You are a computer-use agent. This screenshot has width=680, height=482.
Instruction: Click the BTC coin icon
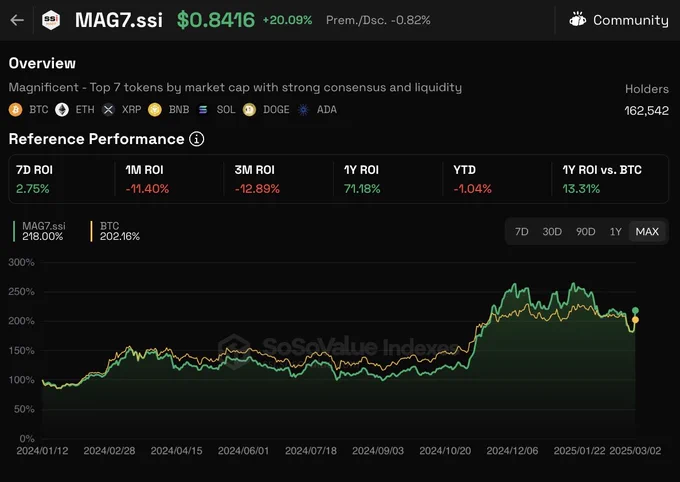tap(16, 109)
